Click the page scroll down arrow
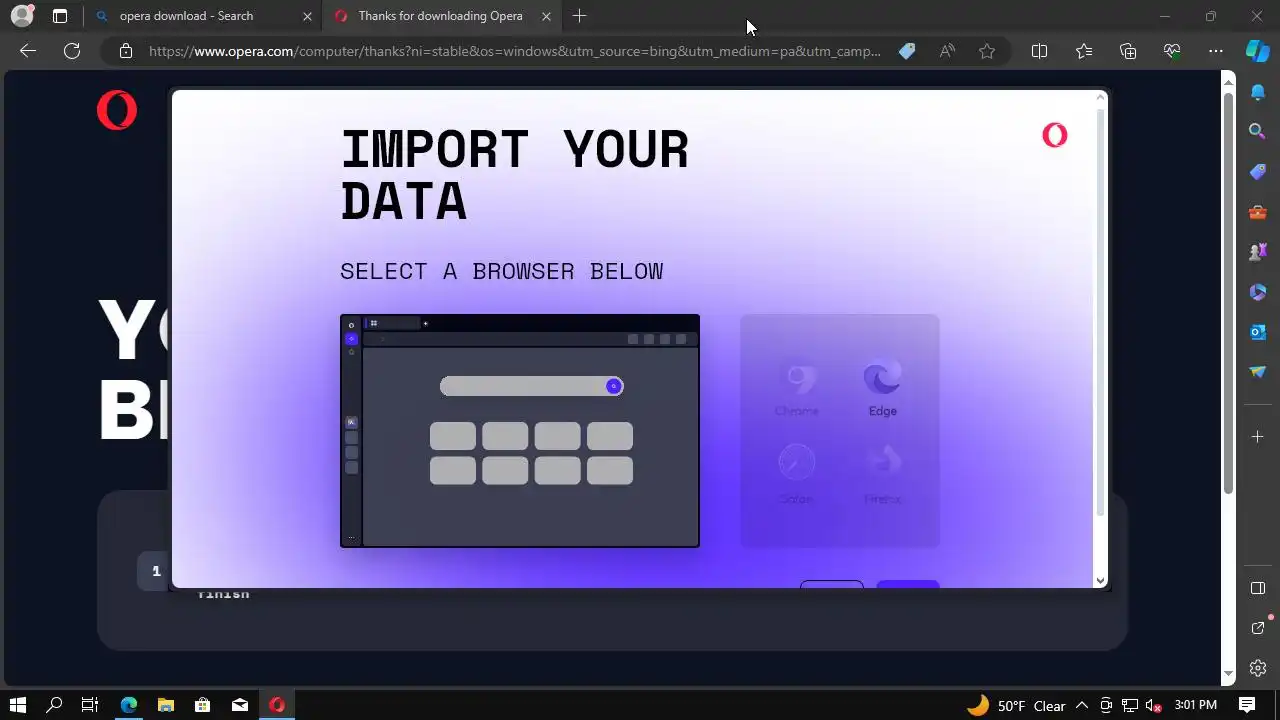Screen dimensions: 1280x720 tap(1229, 675)
